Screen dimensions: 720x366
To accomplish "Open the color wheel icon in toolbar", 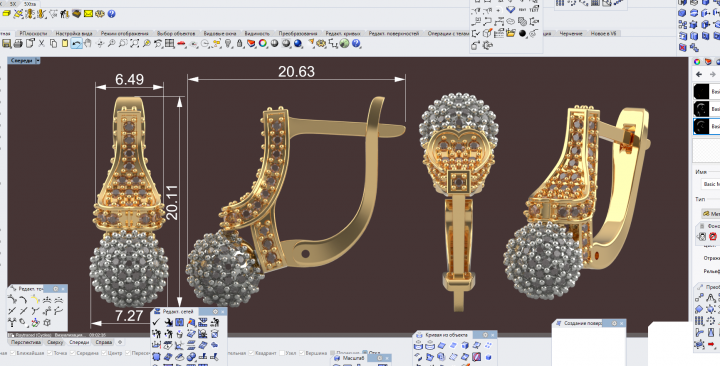I will tap(263, 44).
